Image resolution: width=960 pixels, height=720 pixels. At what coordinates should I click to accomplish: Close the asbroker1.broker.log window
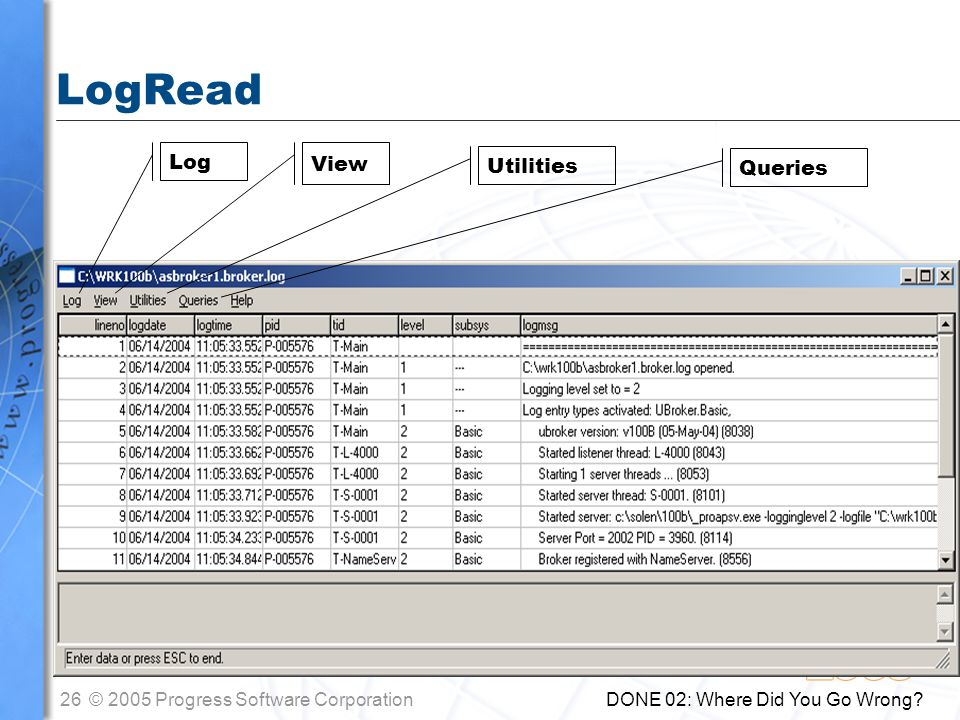click(945, 276)
